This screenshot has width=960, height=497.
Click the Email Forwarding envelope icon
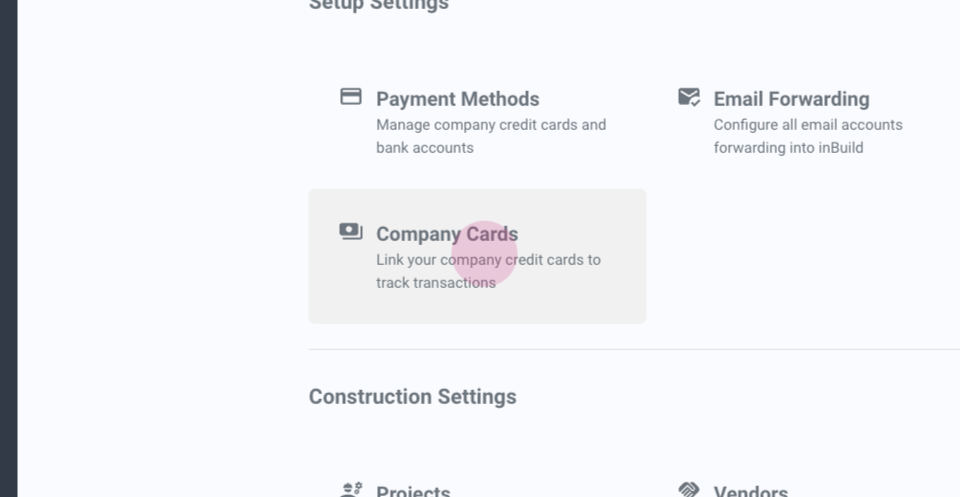[689, 97]
